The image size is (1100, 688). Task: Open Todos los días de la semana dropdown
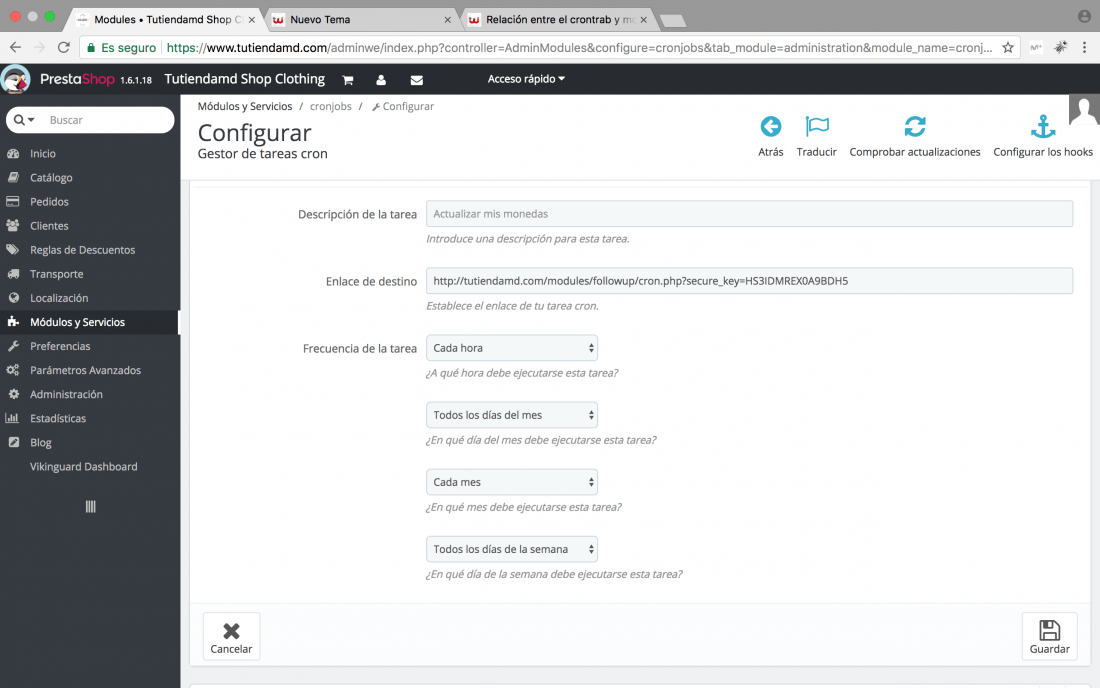(x=511, y=549)
